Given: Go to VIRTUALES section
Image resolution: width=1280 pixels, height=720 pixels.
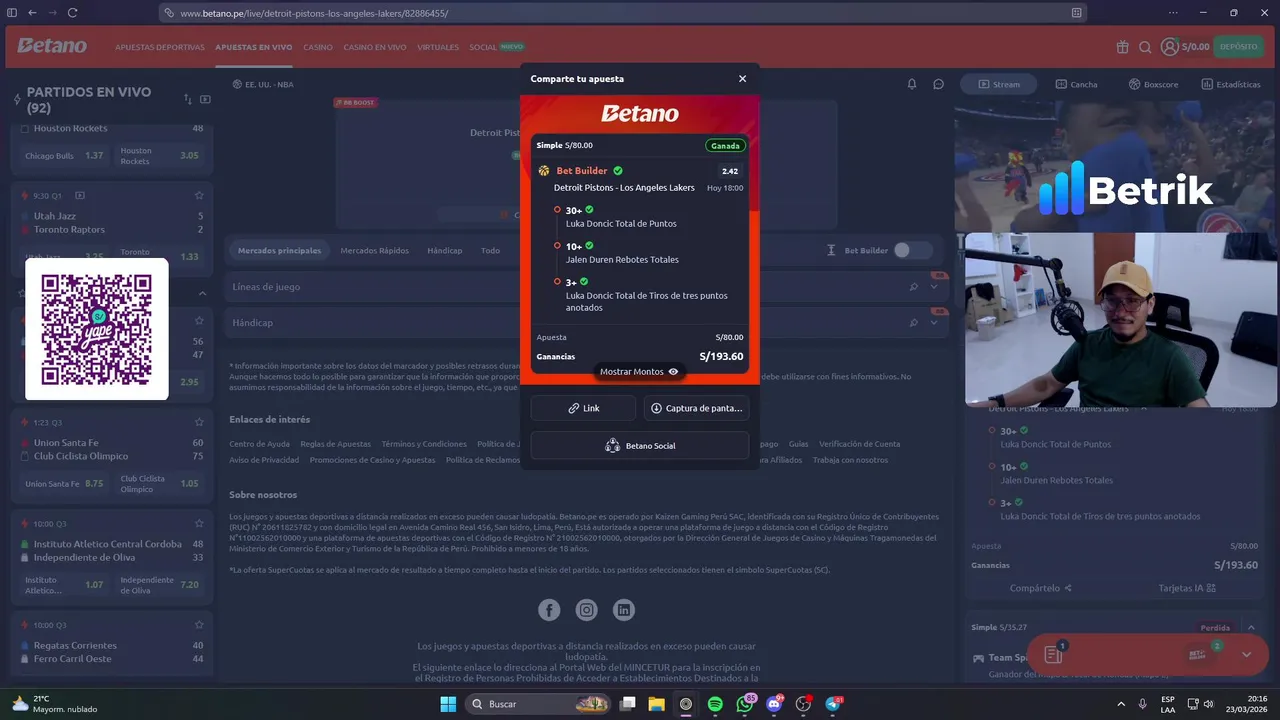Looking at the screenshot, I should 438,47.
